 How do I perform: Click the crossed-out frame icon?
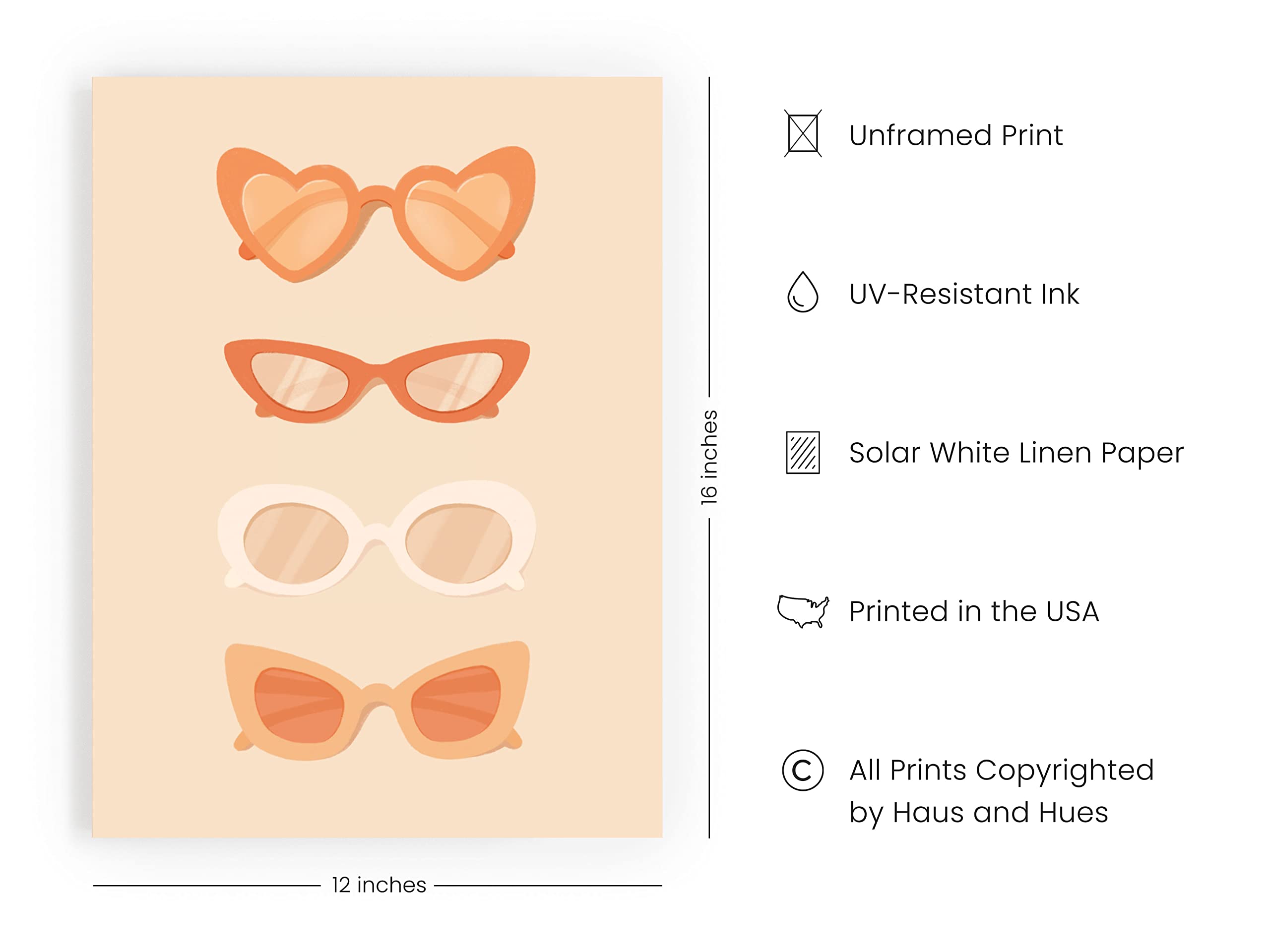[x=803, y=133]
